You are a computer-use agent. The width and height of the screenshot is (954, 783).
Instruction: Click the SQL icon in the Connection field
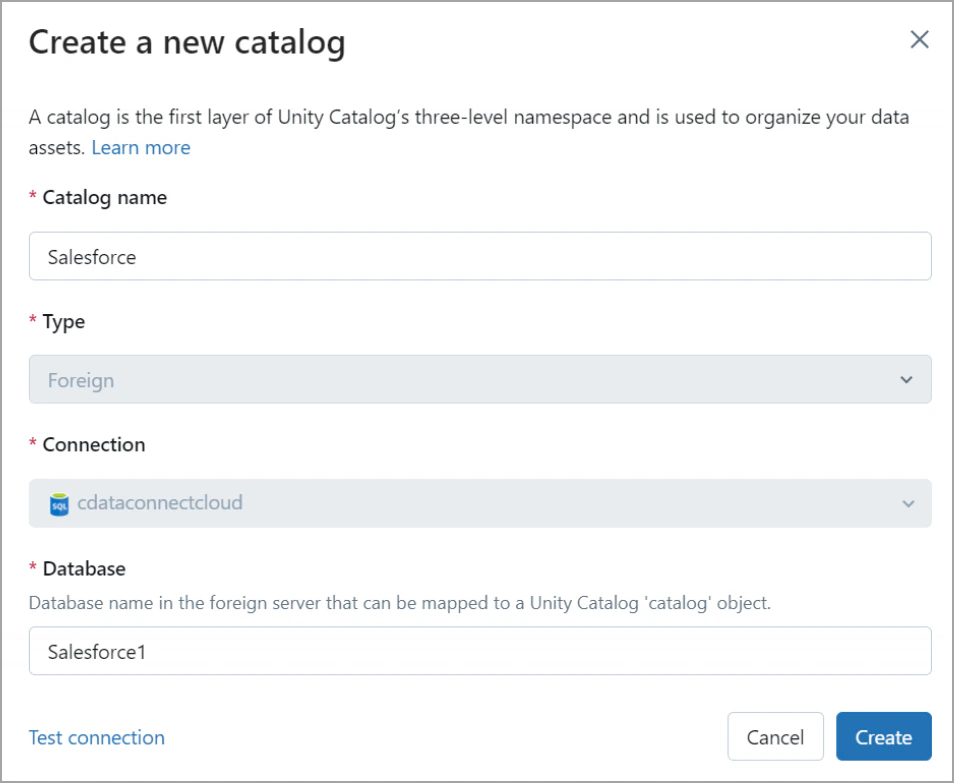tap(59, 504)
